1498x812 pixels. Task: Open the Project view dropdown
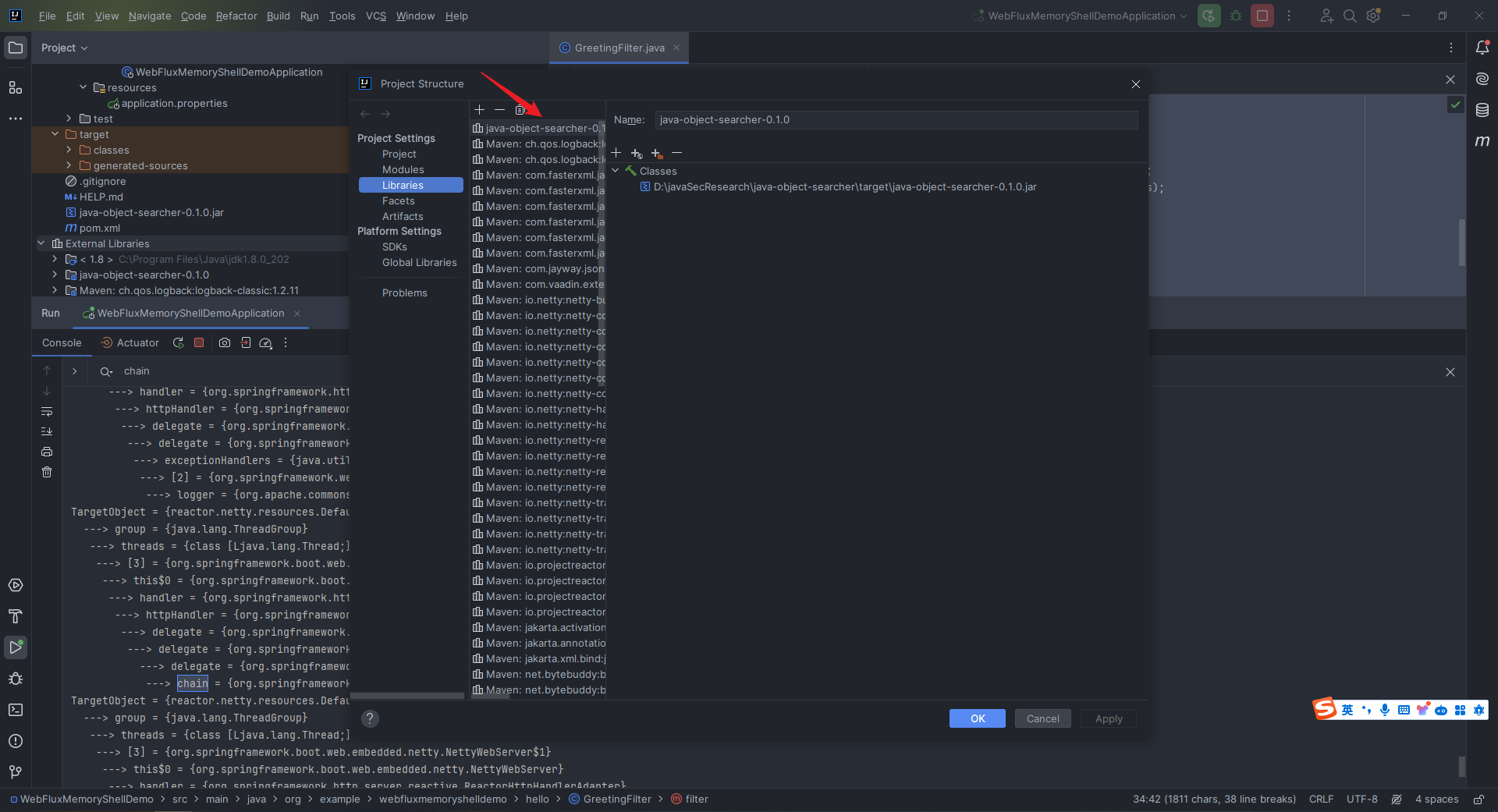(x=64, y=48)
